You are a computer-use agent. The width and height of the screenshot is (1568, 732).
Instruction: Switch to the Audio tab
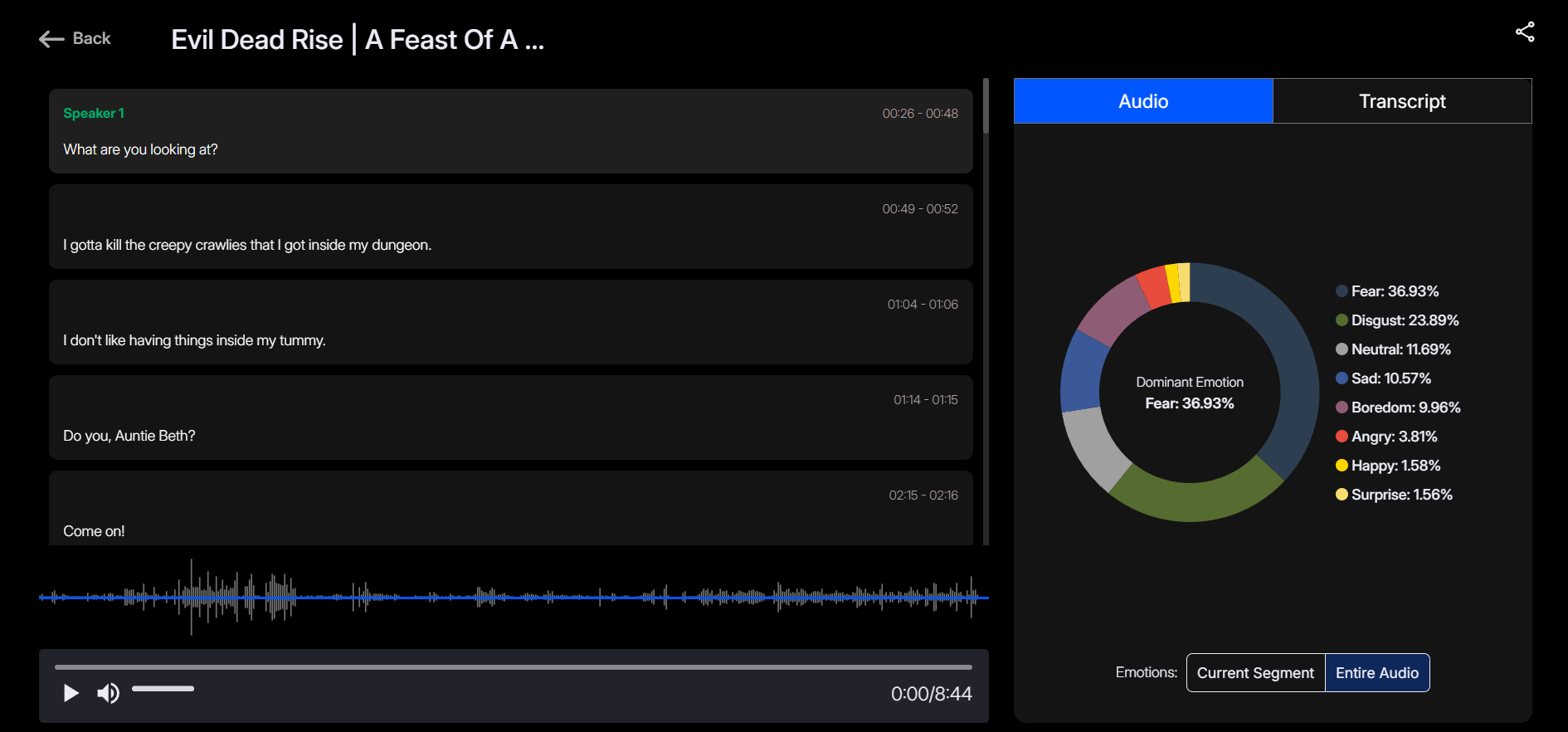(x=1143, y=101)
